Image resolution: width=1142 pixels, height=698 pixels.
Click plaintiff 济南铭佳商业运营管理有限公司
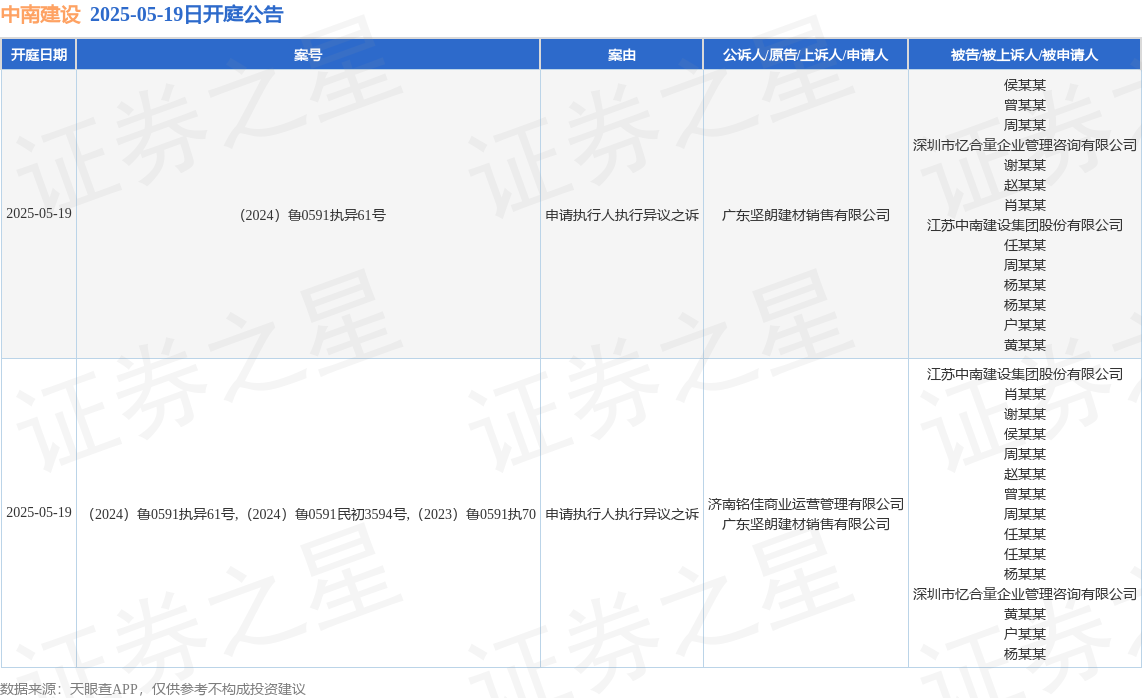pyautogui.click(x=806, y=504)
